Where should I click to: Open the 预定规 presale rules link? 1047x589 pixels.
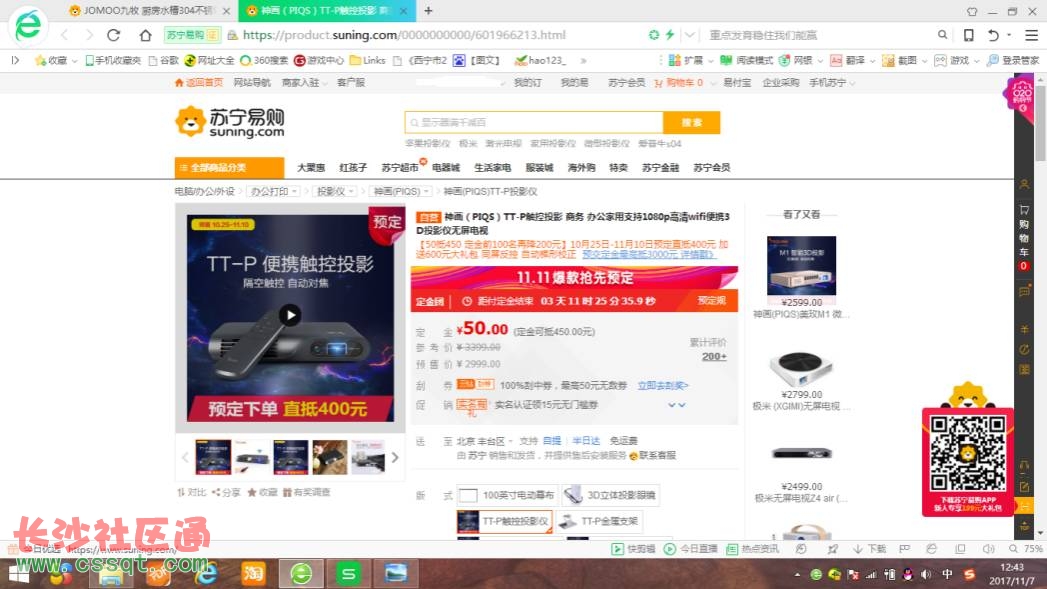pyautogui.click(x=711, y=301)
